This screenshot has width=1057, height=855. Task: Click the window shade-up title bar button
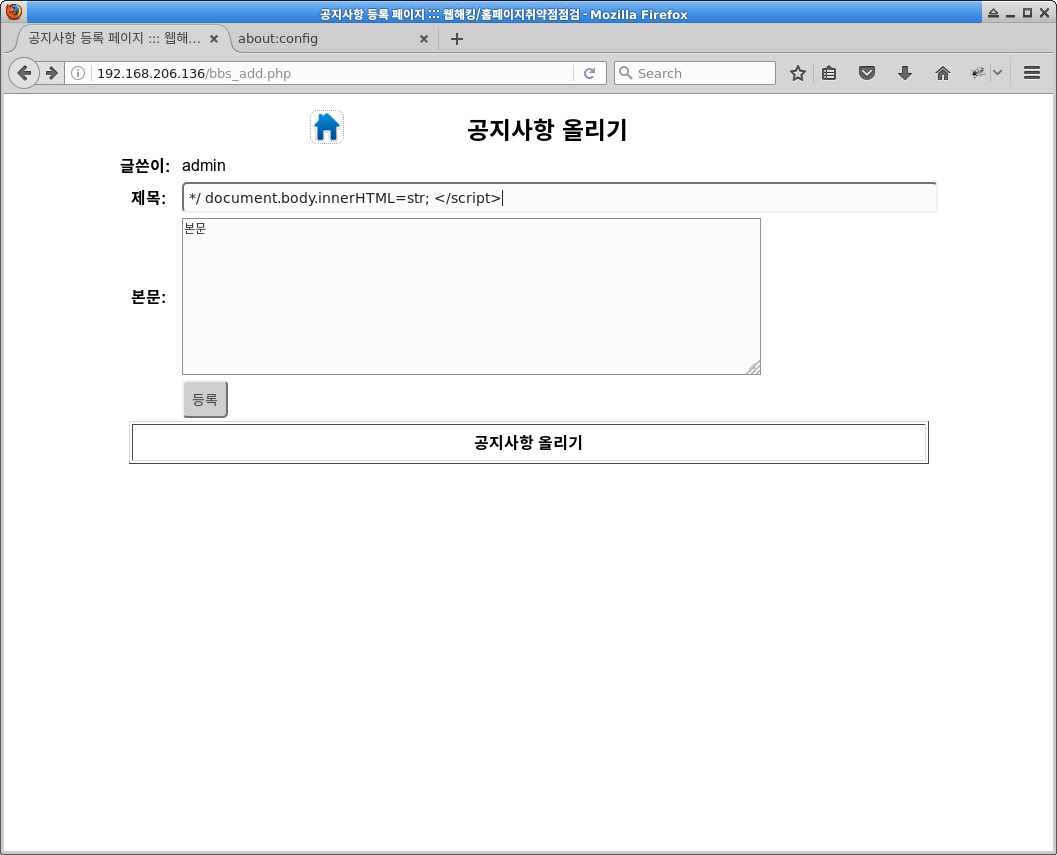tap(994, 13)
